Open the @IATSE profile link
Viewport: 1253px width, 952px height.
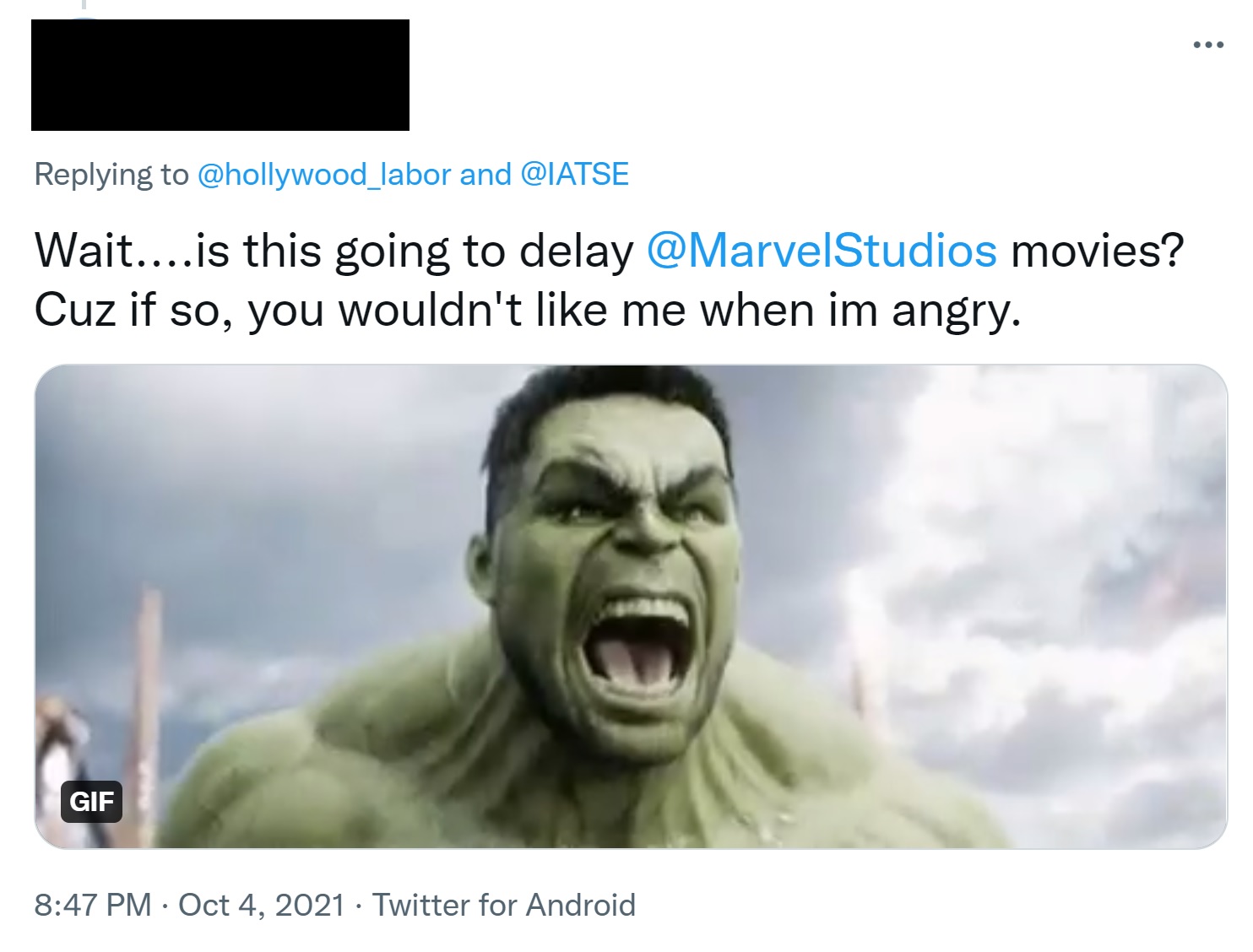coord(575,175)
